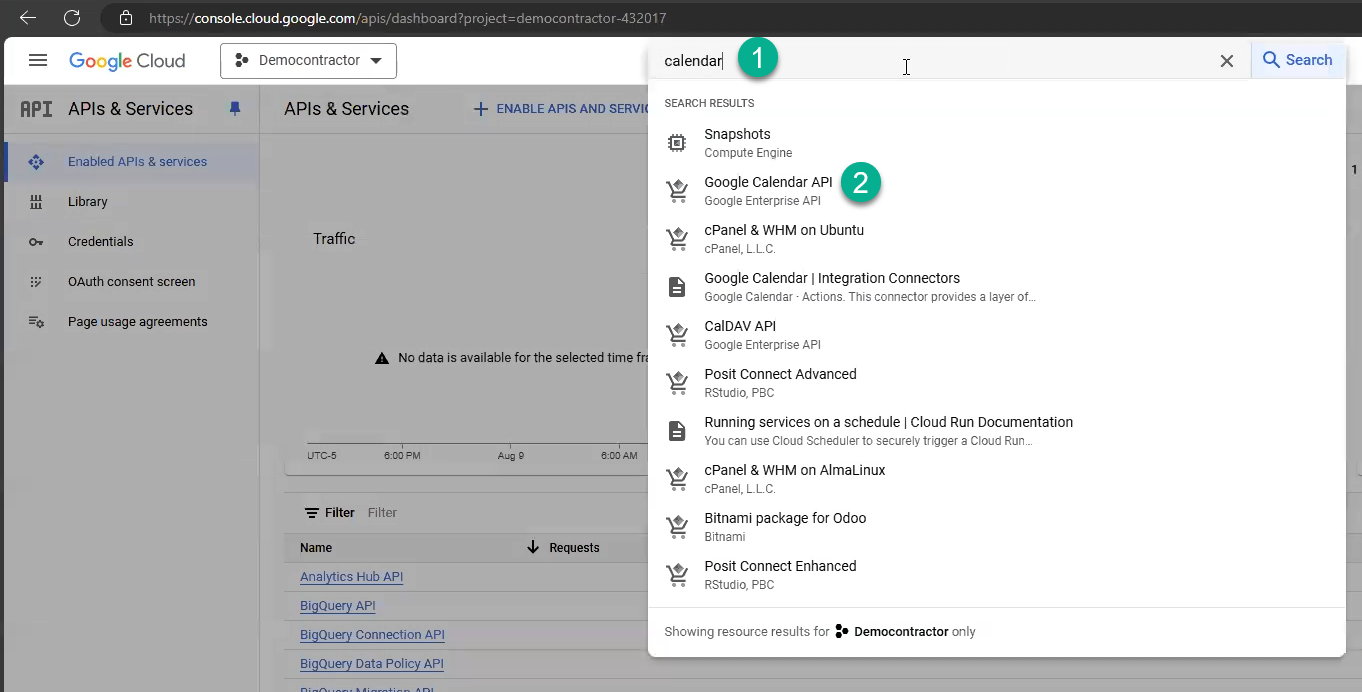
Task: Click the Bitnami Odoo cart icon
Action: pos(677,527)
